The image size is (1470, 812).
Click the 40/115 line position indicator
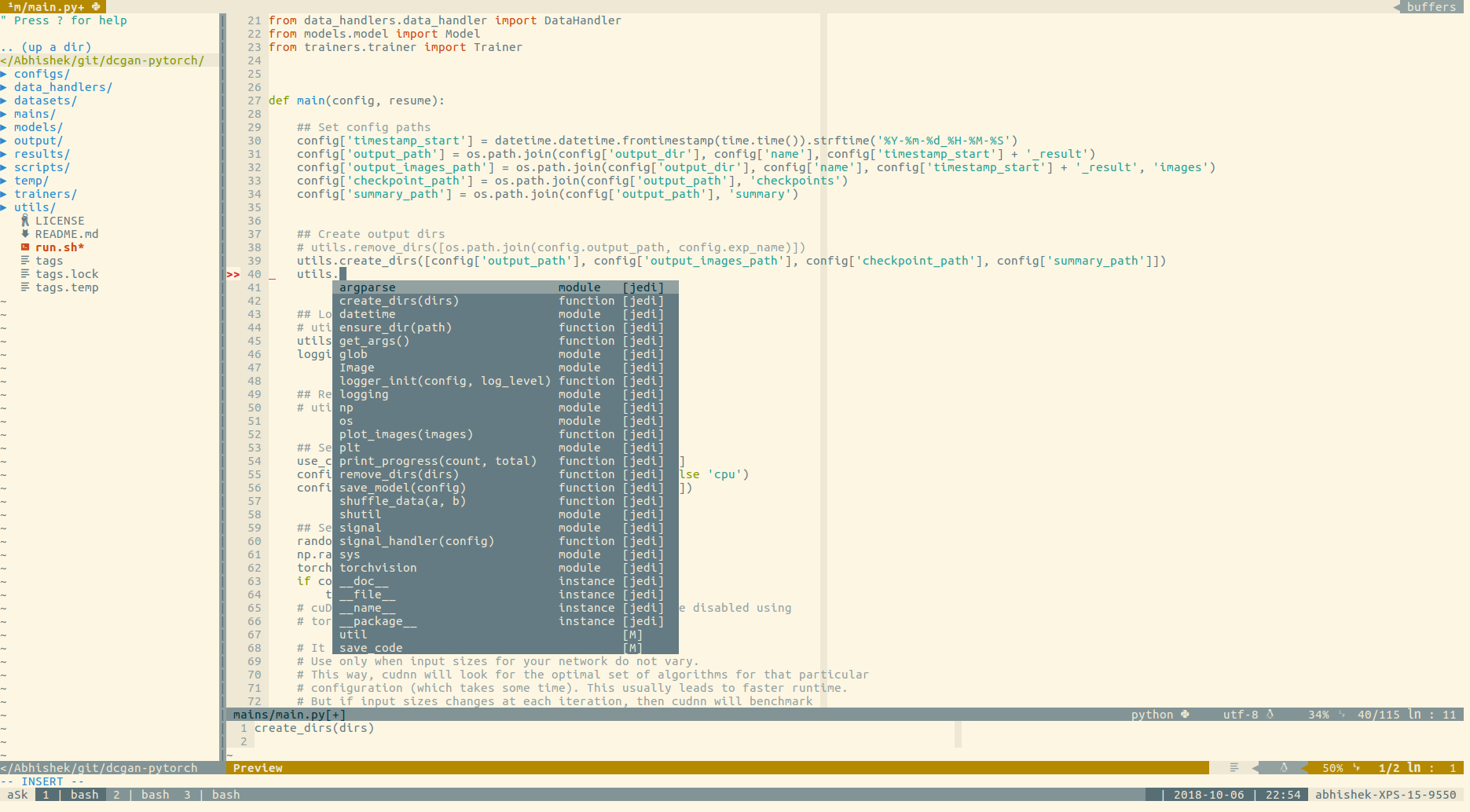[1379, 715]
